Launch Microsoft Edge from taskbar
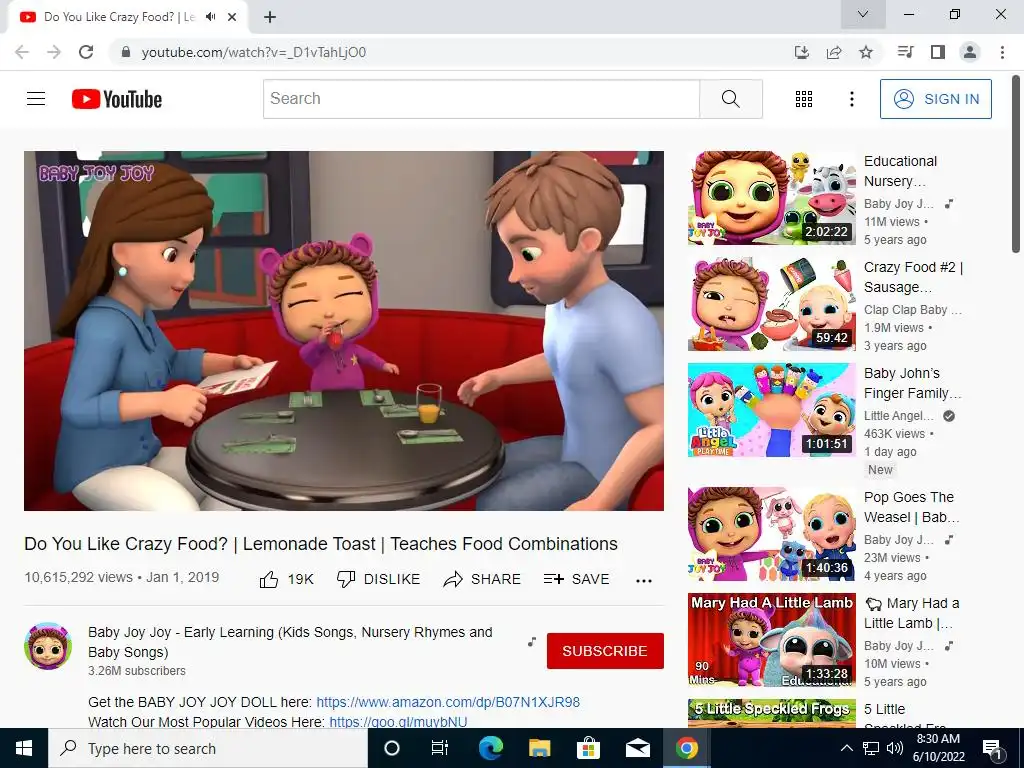The image size is (1024, 768). coord(490,748)
